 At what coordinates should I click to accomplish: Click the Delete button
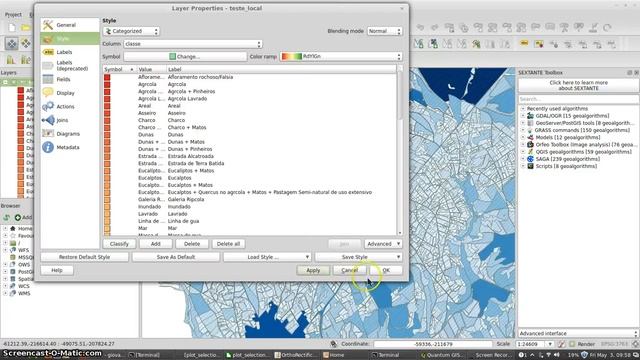pos(192,244)
